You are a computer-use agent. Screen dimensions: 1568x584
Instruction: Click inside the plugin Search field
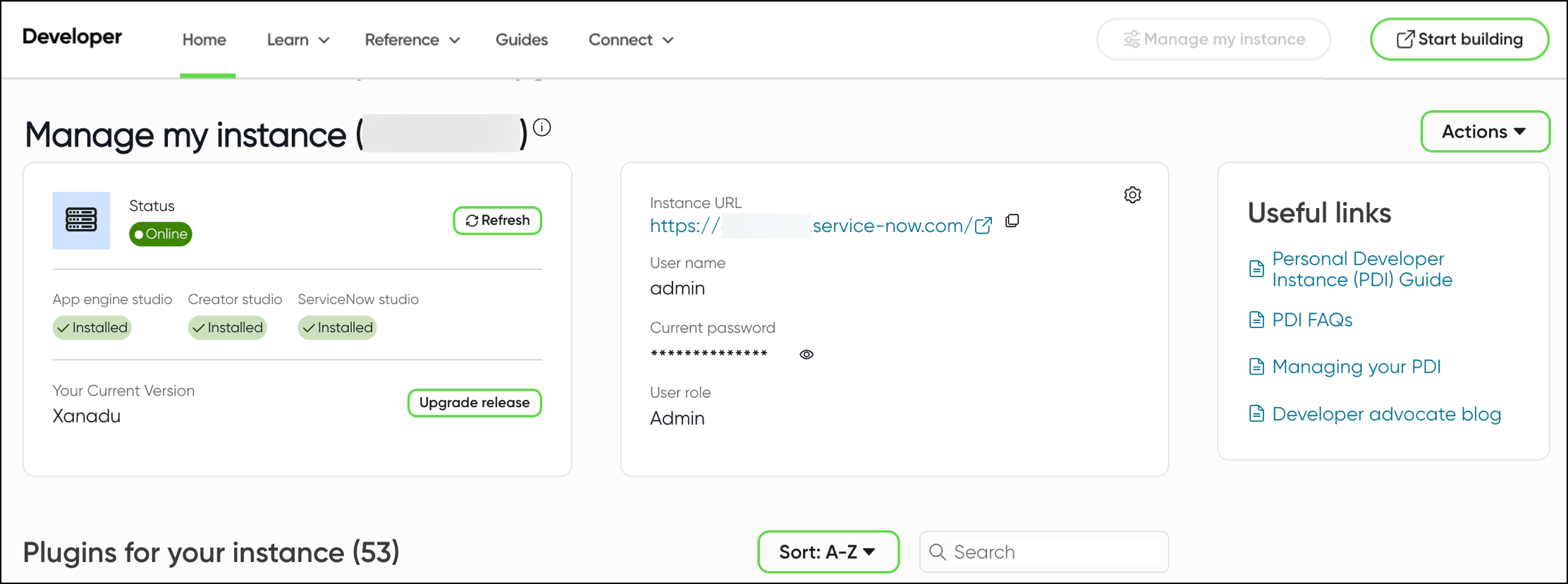click(1043, 552)
